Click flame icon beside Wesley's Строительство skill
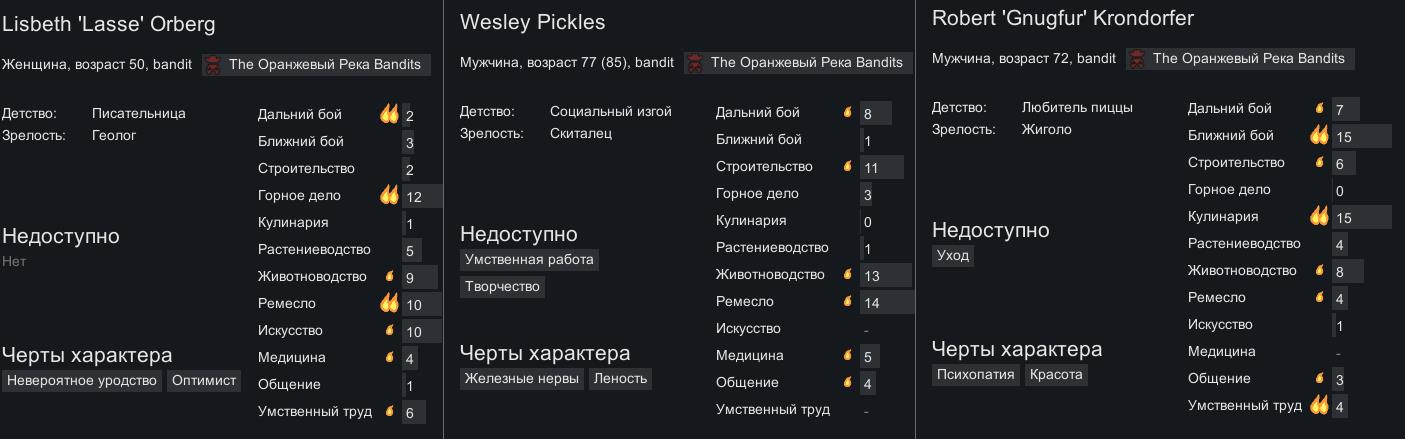Viewport: 1405px width, 439px height. point(848,166)
